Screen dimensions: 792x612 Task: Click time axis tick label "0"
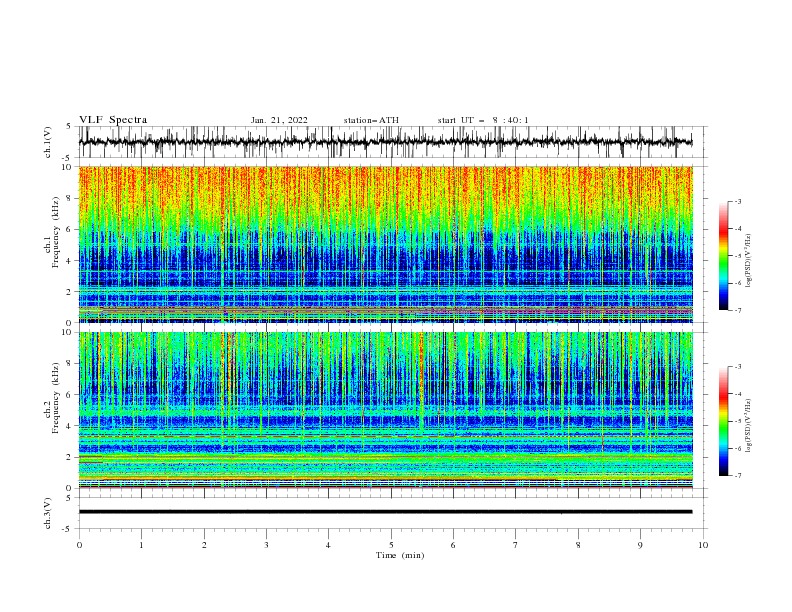[x=79, y=545]
